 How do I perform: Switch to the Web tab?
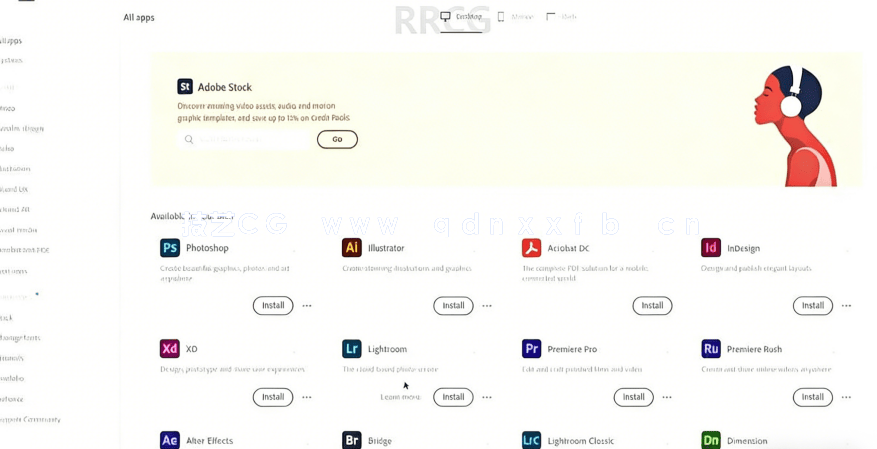562,17
